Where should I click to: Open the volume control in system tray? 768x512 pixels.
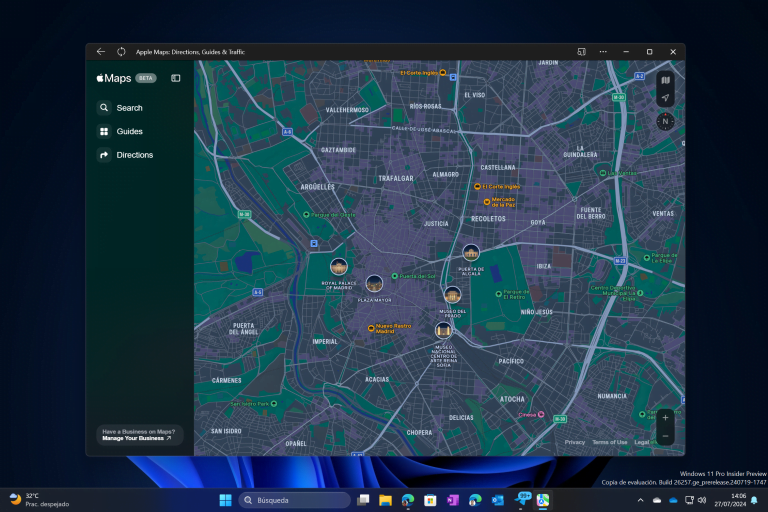point(702,500)
